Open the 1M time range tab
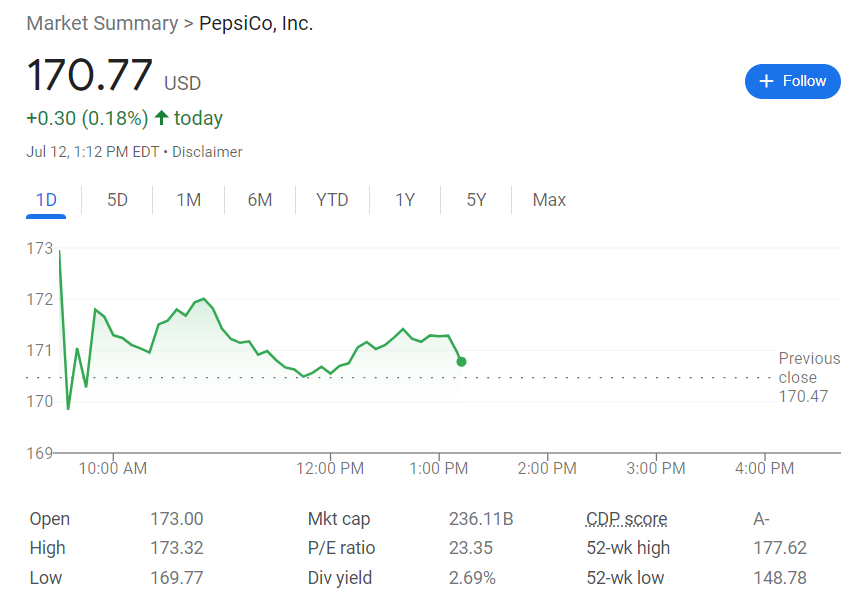 point(189,200)
